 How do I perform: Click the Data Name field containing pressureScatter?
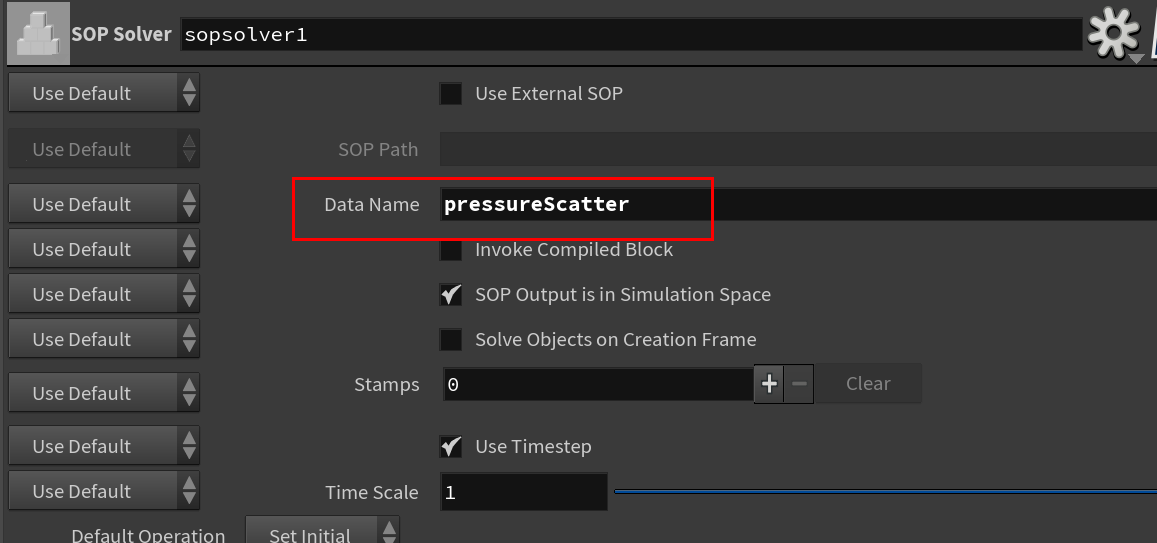coord(798,204)
